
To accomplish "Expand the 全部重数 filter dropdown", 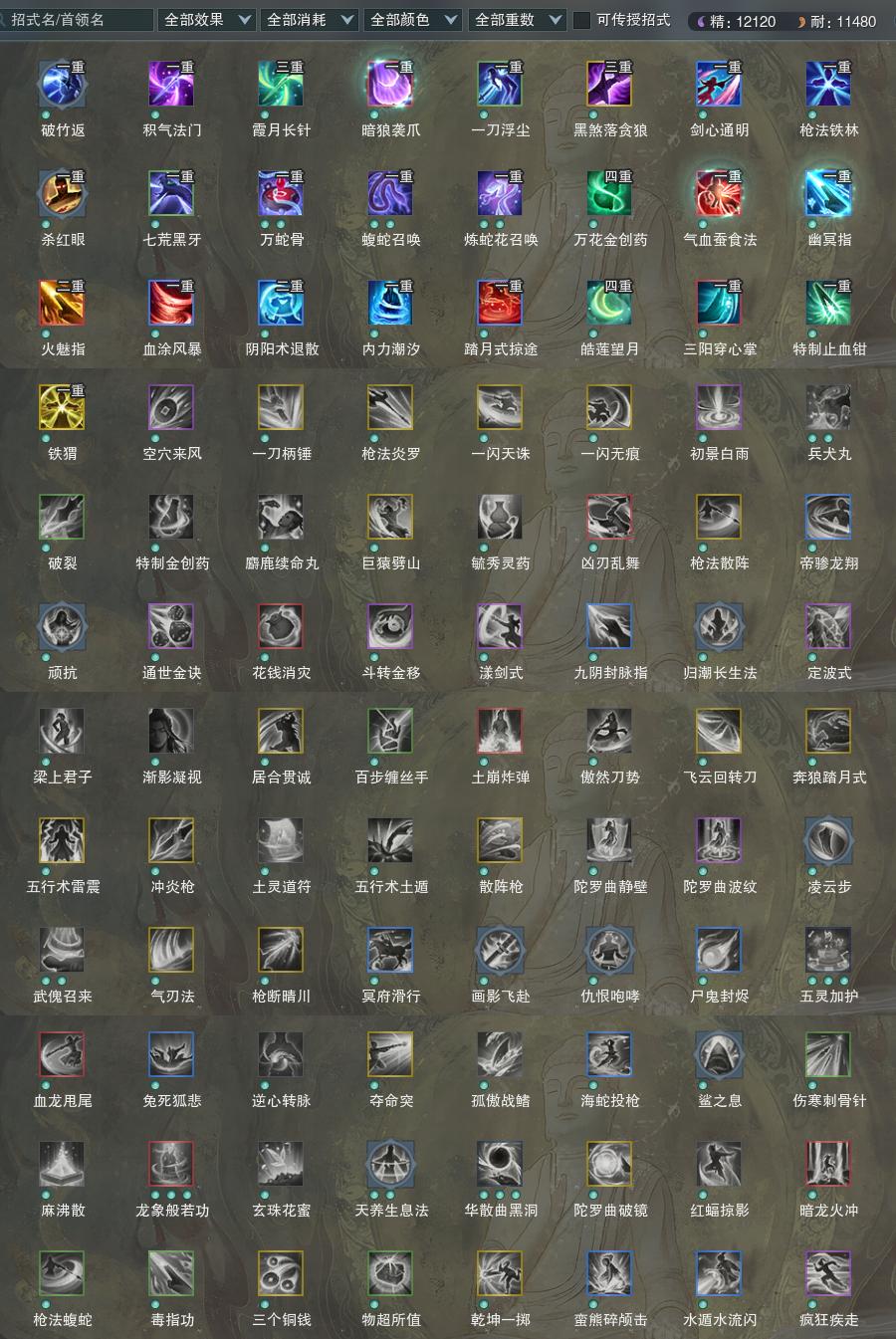I will [517, 20].
